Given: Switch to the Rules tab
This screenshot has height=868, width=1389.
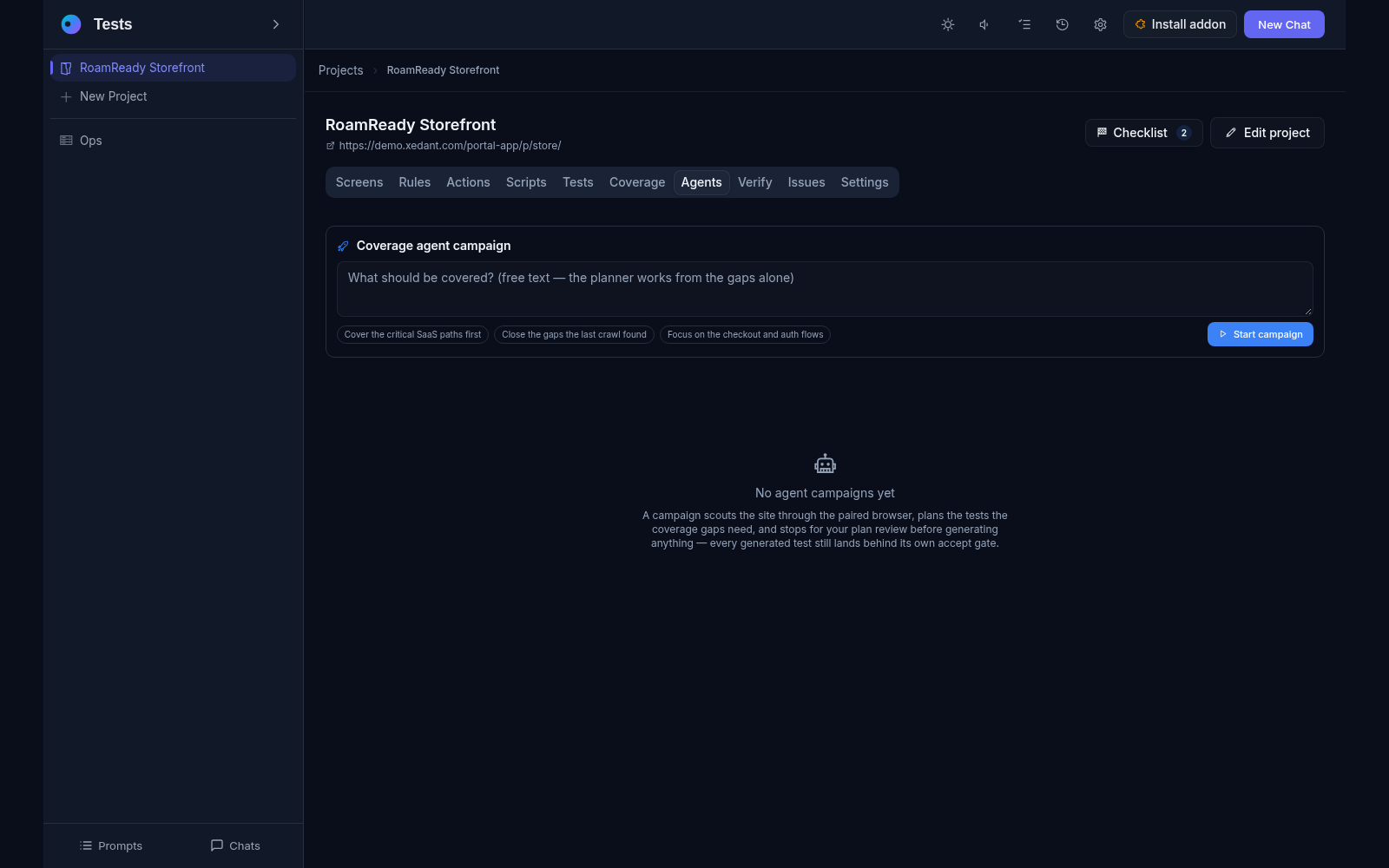Looking at the screenshot, I should coord(415,182).
